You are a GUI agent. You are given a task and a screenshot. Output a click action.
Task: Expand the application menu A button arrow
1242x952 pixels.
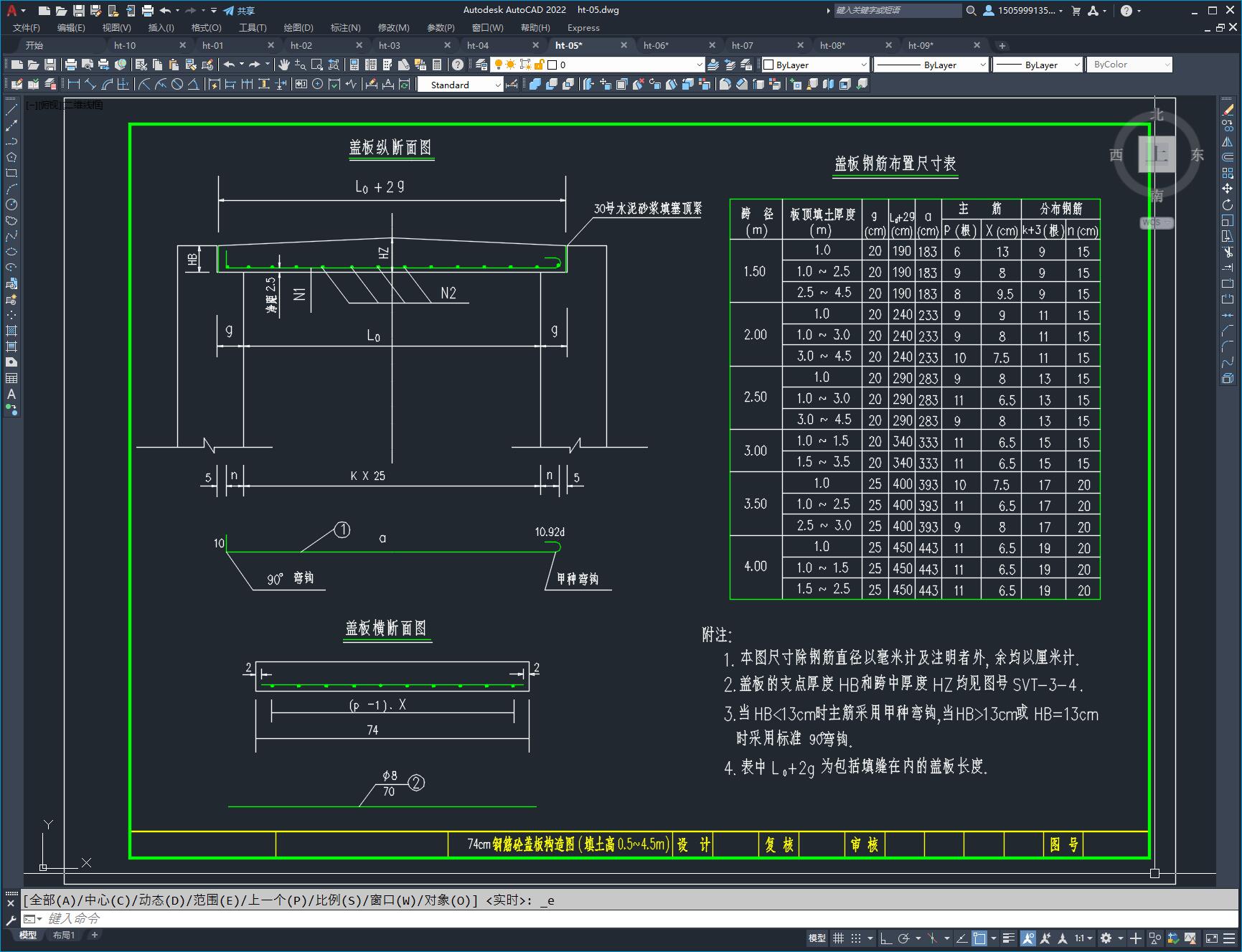coord(24,11)
